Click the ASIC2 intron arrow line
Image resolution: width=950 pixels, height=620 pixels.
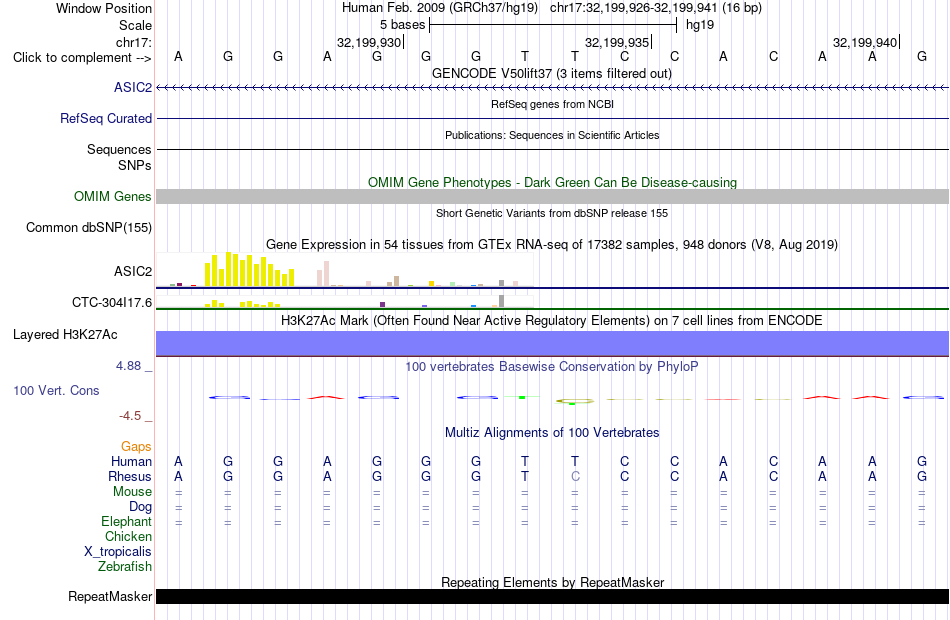[552, 88]
